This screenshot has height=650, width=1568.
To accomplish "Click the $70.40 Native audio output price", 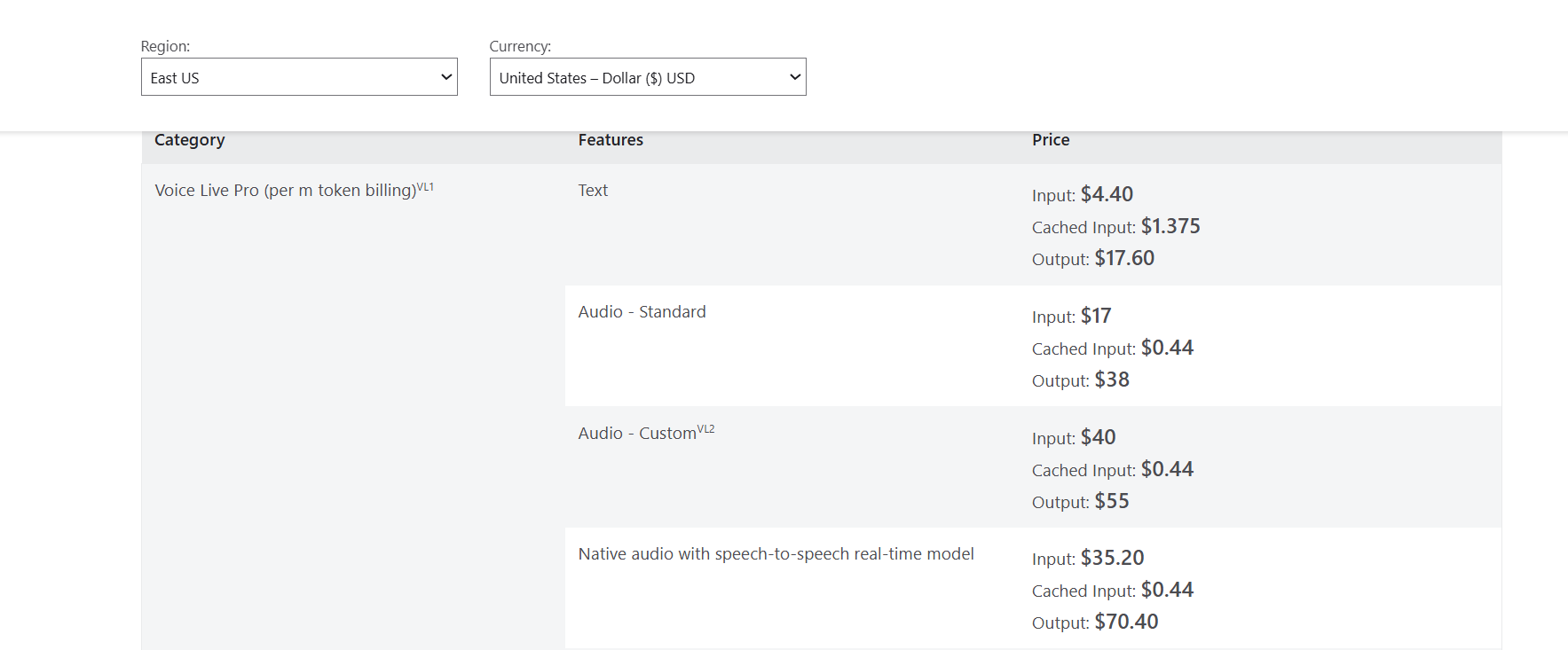I will tap(1126, 622).
